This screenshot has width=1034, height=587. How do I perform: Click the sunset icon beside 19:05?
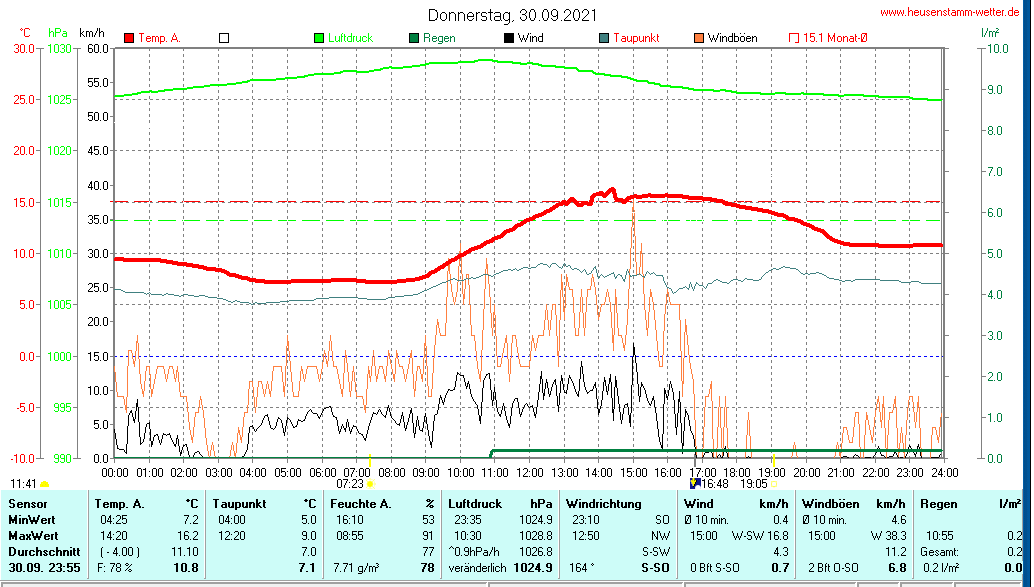click(x=774, y=484)
